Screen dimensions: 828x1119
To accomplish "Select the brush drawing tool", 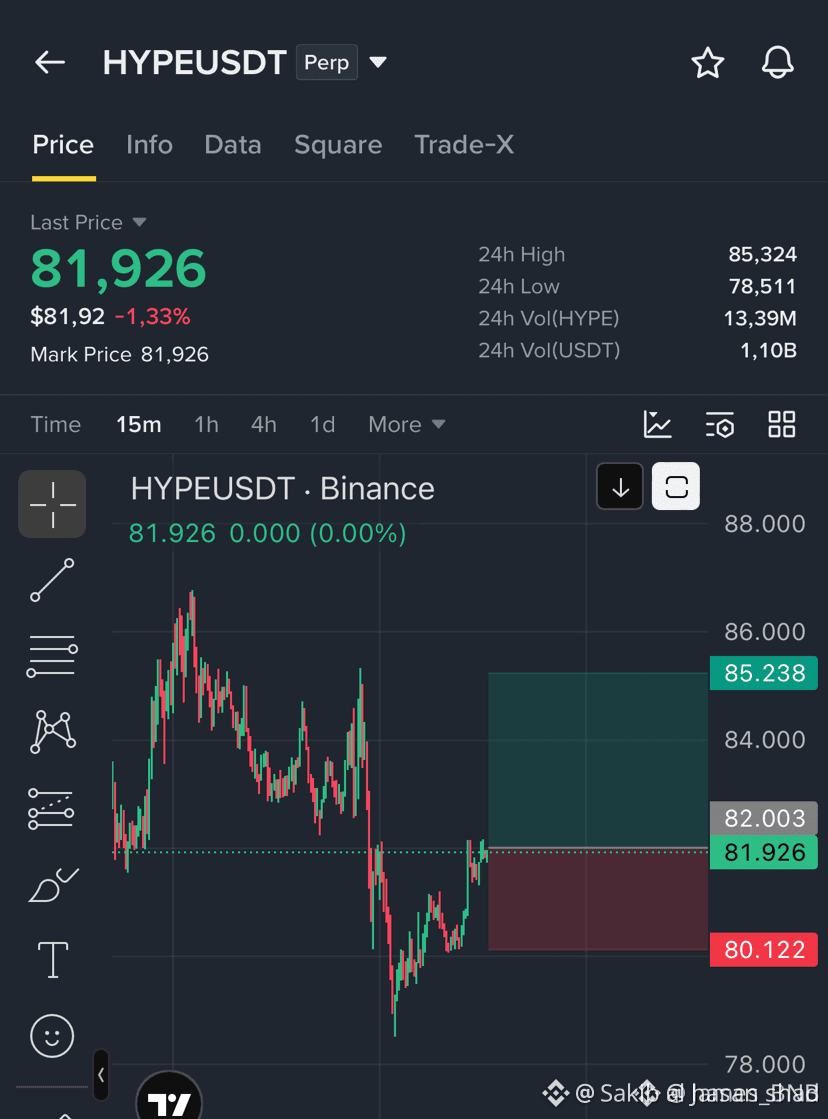I will point(53,885).
